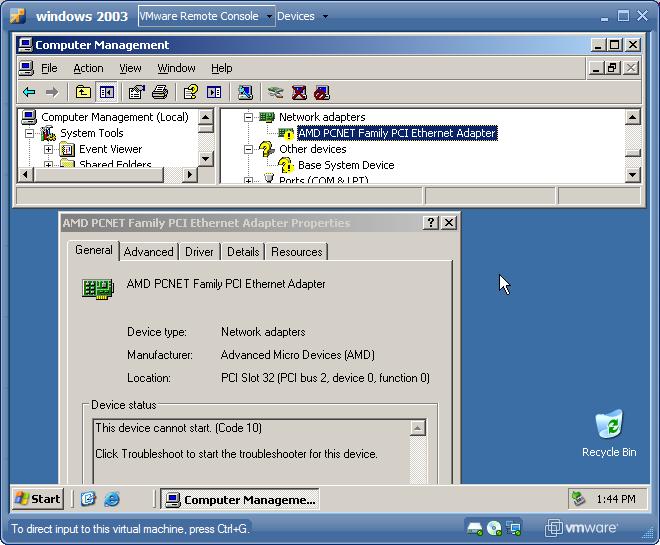Open Recycle Bin on the desktop
Image resolution: width=660 pixels, height=545 pixels.
tap(609, 433)
